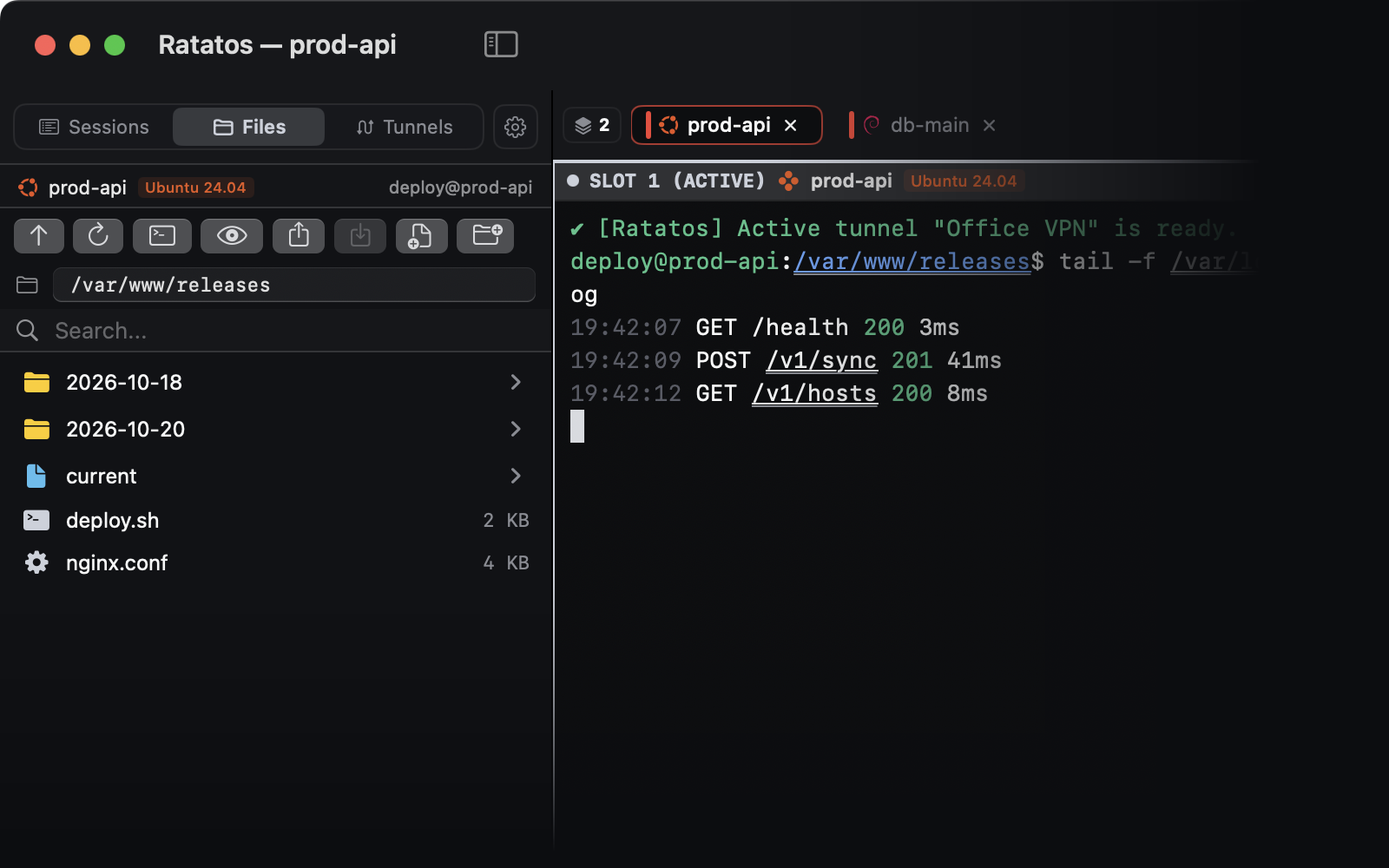The width and height of the screenshot is (1389, 868).
Task: Switch to the Files tab
Action: click(x=249, y=127)
